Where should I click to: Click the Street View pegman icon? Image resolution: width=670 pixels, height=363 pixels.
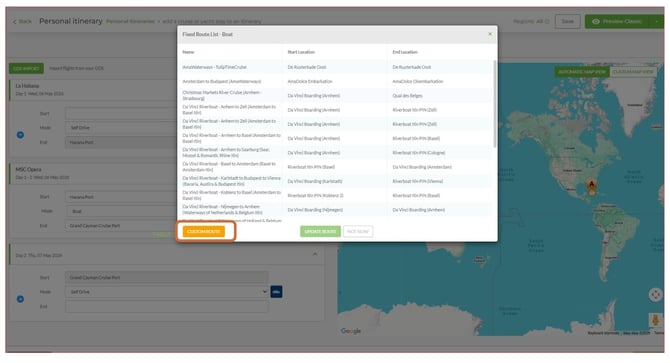click(x=655, y=321)
